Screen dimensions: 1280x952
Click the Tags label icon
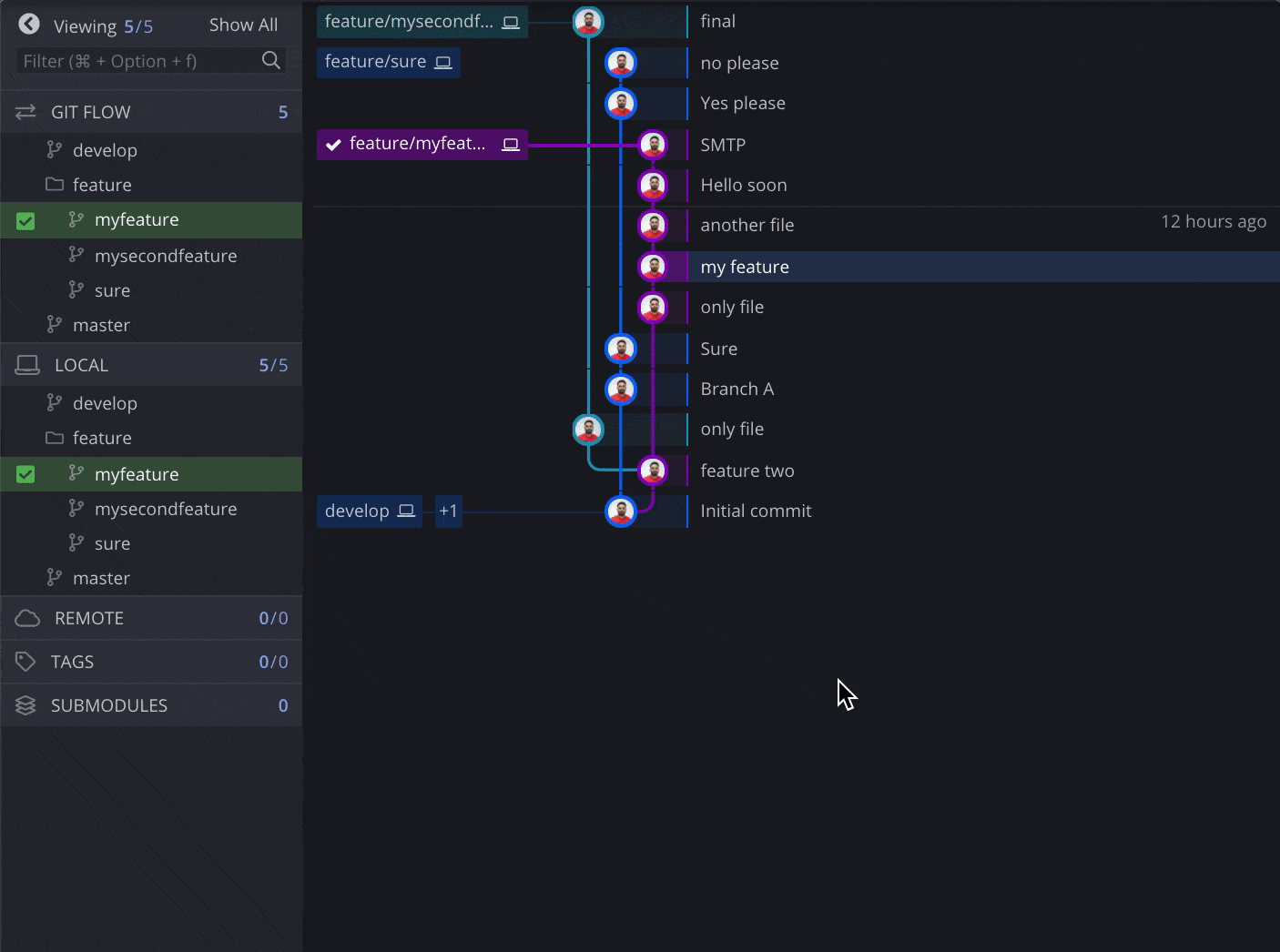click(x=25, y=662)
